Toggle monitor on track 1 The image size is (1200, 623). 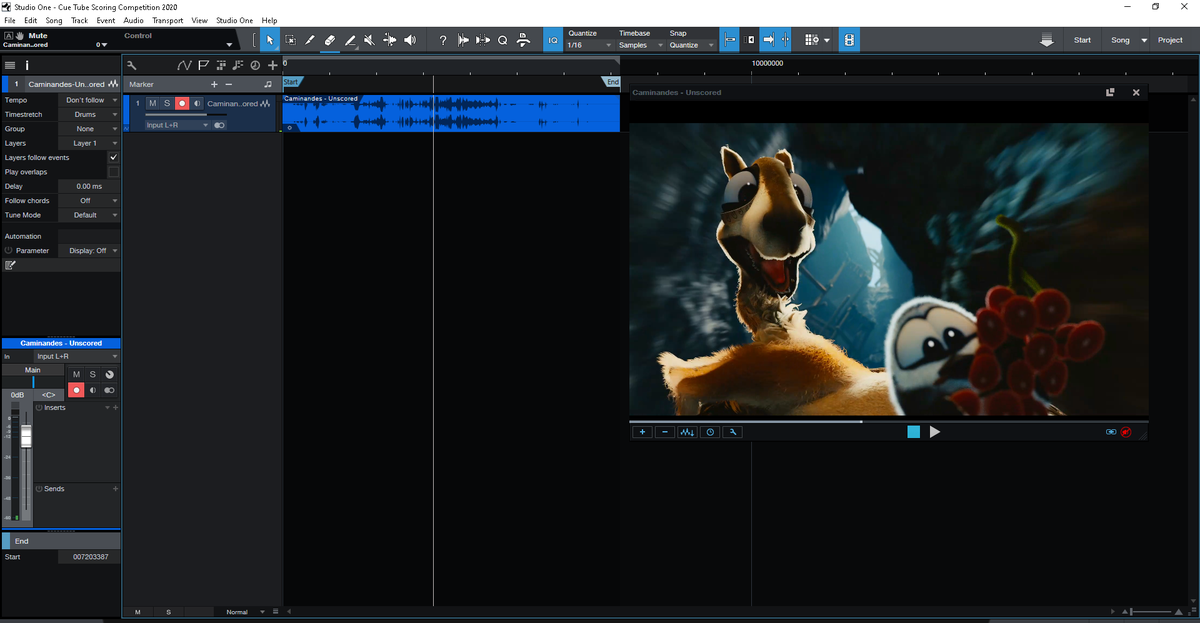[x=197, y=104]
